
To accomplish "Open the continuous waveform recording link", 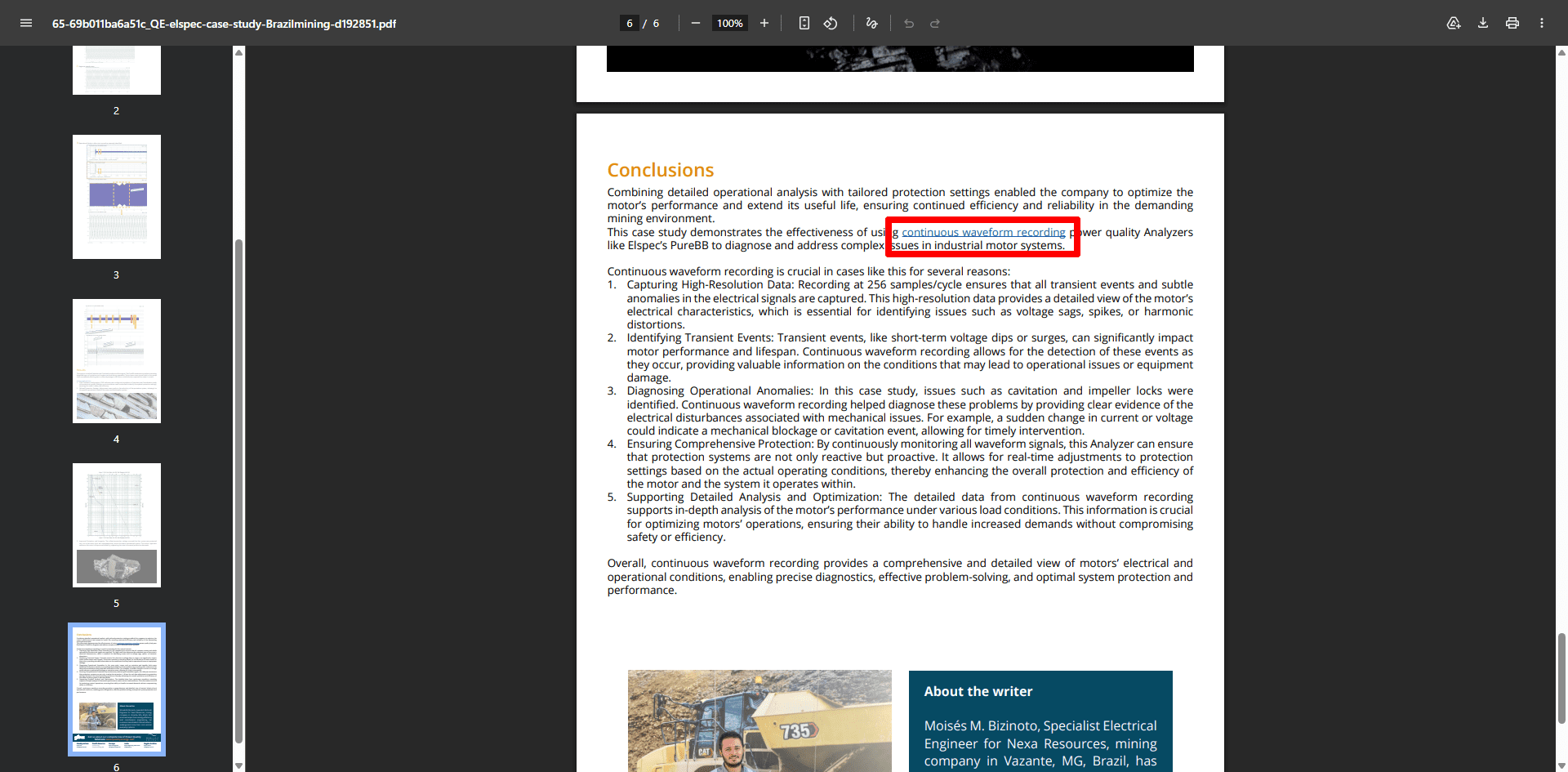I will point(983,232).
